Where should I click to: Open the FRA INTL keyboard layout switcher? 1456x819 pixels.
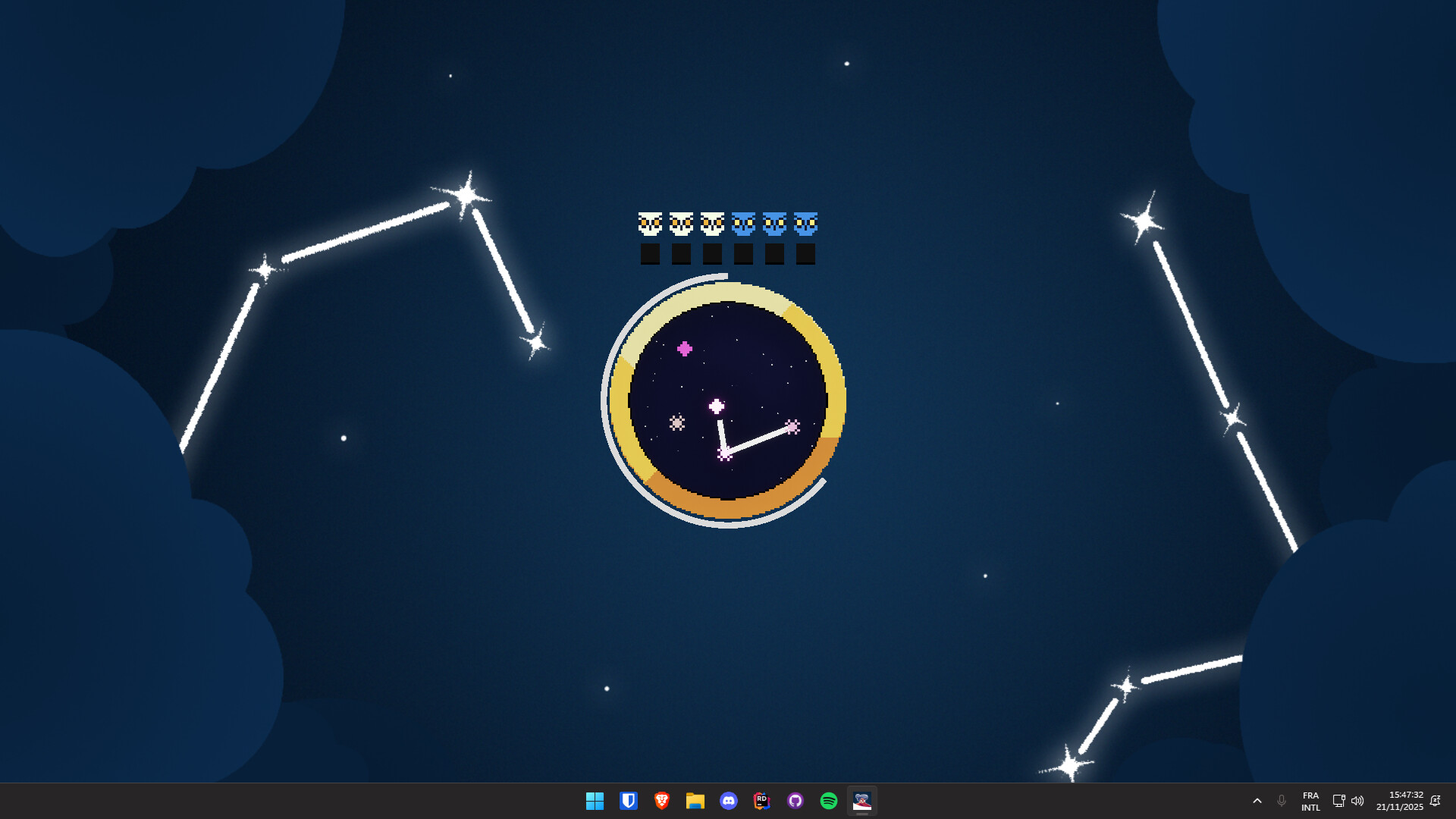point(1311,801)
